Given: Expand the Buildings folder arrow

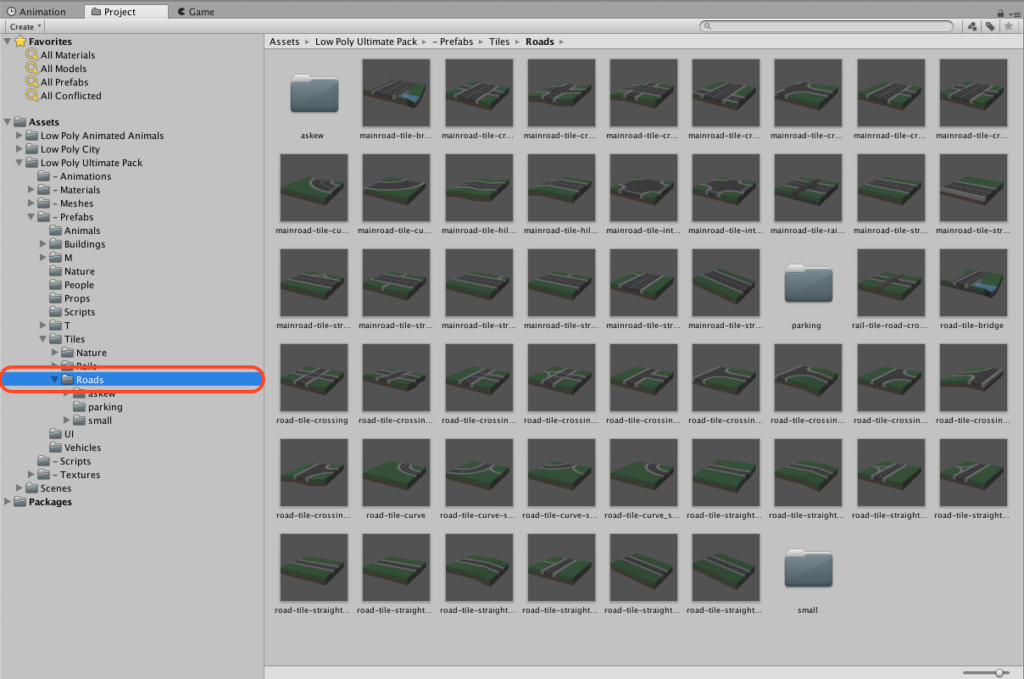Looking at the screenshot, I should pos(43,244).
